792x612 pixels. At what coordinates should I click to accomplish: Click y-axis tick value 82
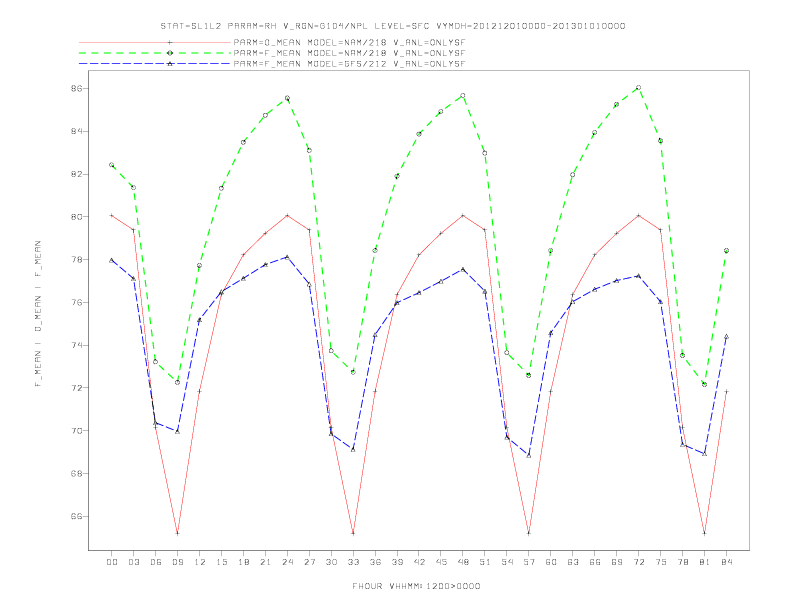point(77,174)
